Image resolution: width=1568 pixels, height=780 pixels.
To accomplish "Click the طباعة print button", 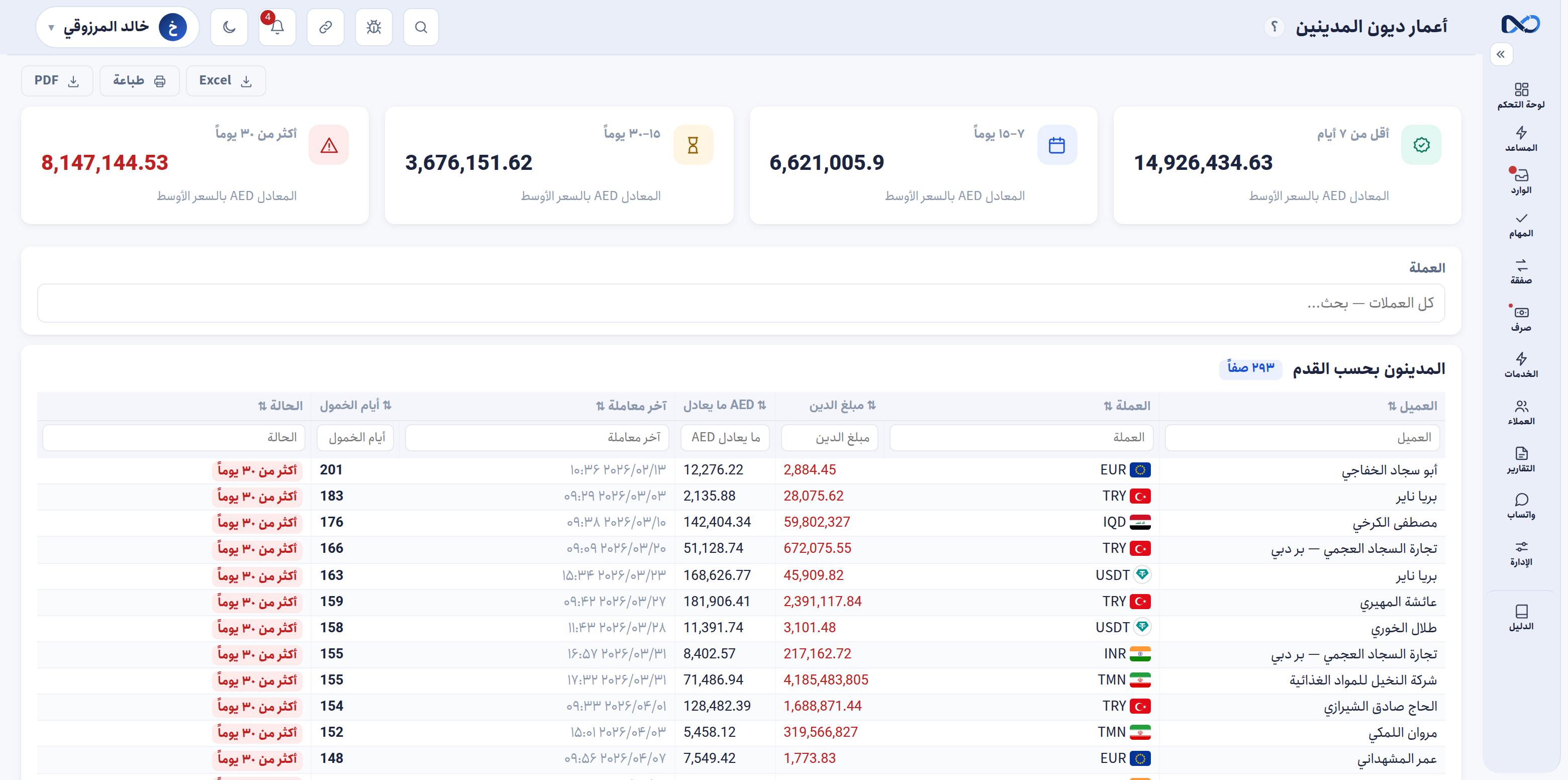I will click(139, 81).
